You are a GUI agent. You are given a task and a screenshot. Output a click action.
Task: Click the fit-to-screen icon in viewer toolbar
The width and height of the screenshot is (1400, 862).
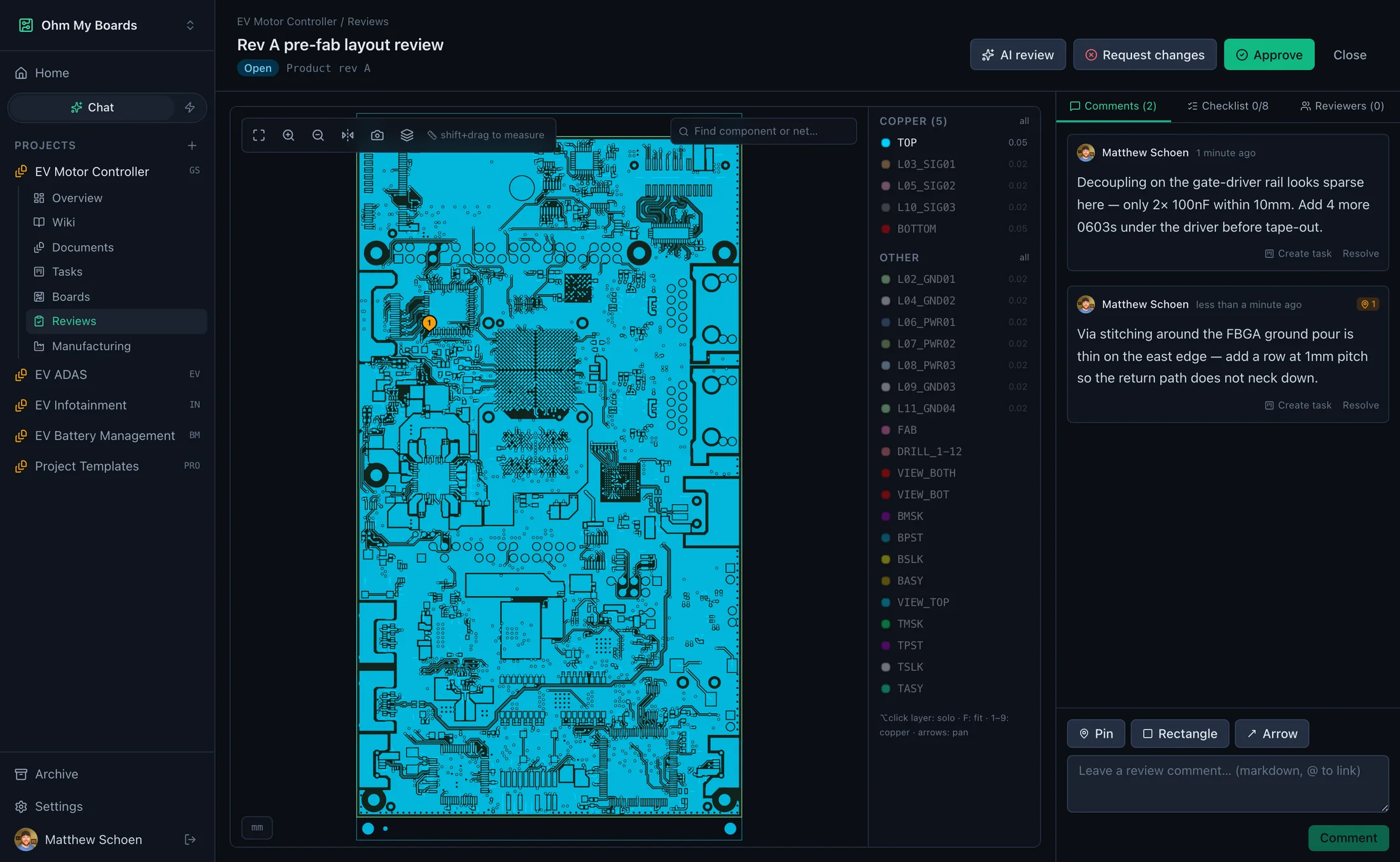(x=258, y=135)
